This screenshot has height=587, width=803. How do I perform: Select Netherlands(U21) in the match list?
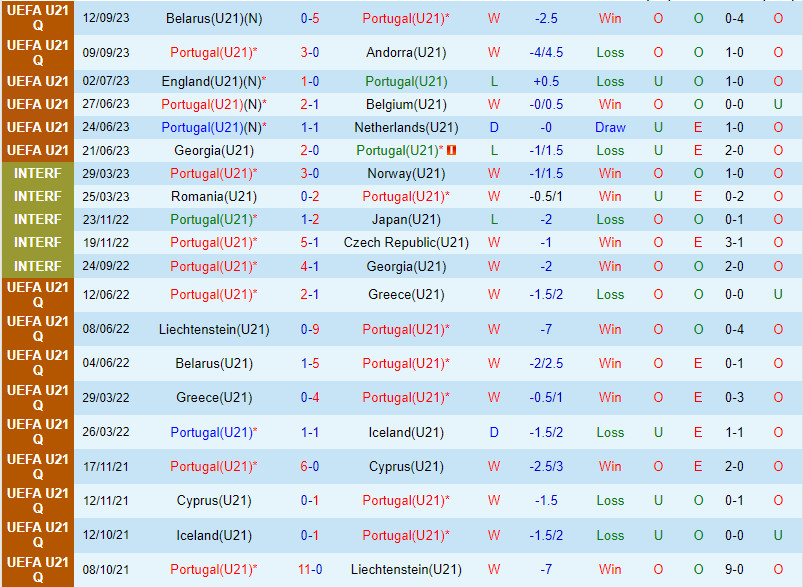click(x=406, y=127)
